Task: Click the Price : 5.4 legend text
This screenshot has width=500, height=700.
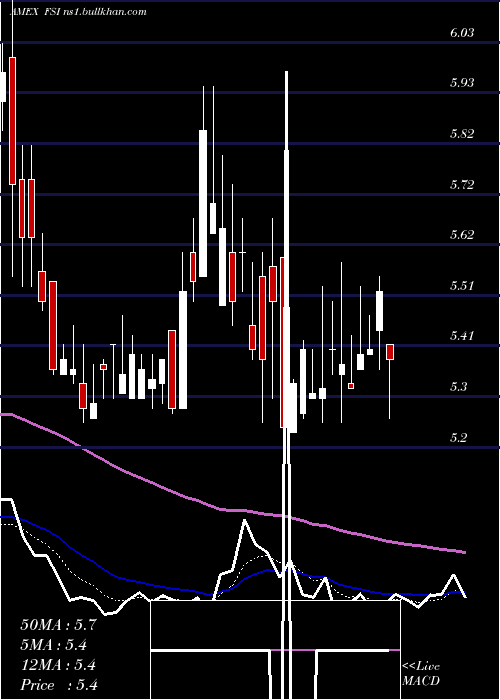Action: pyautogui.click(x=59, y=685)
